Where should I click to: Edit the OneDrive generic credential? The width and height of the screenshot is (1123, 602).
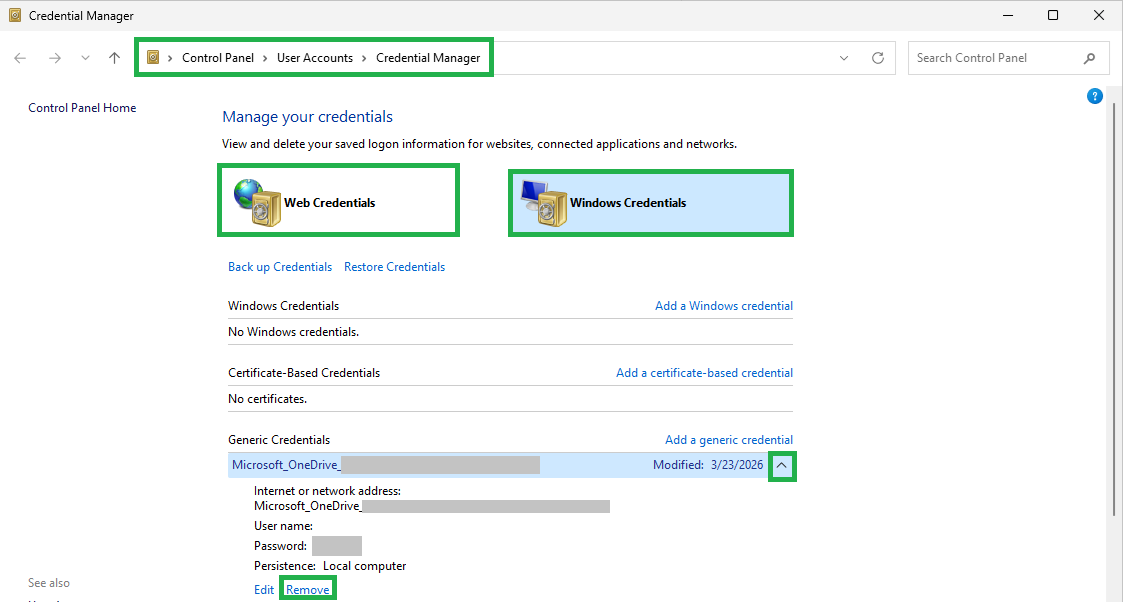264,589
